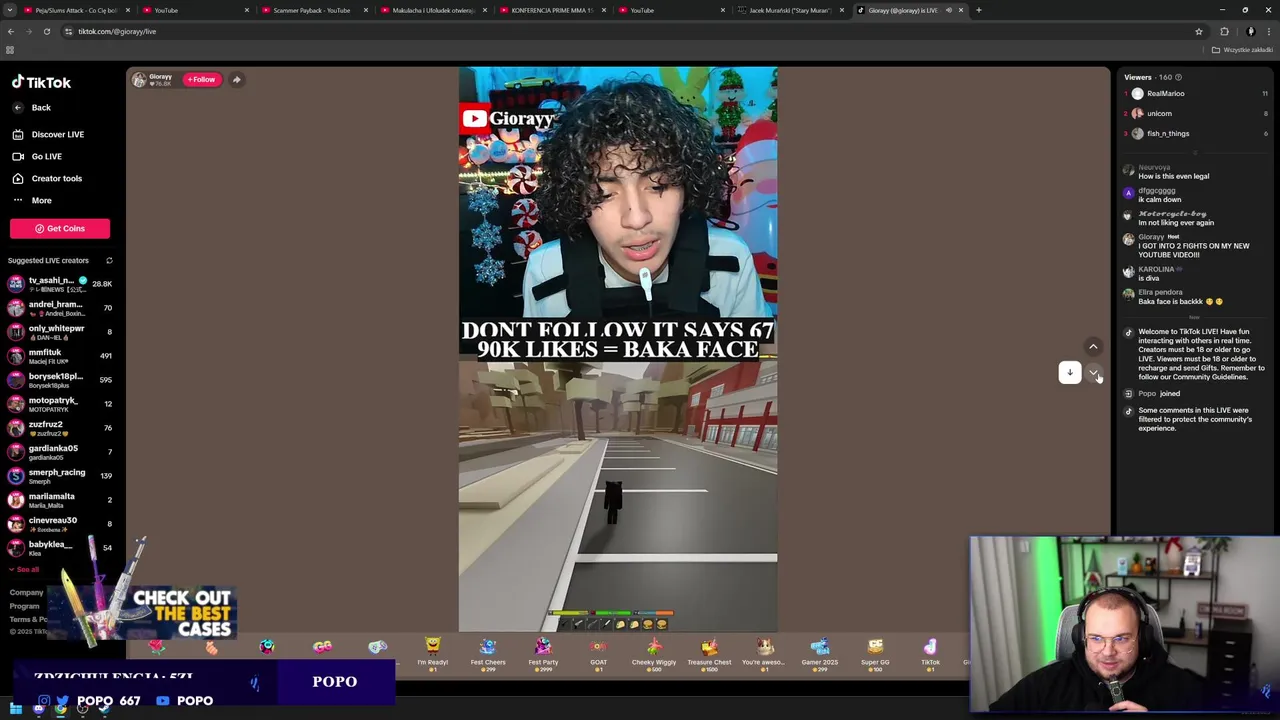Collapse chat panel with up chevron
Viewport: 1280px width, 720px height.
tap(1093, 347)
